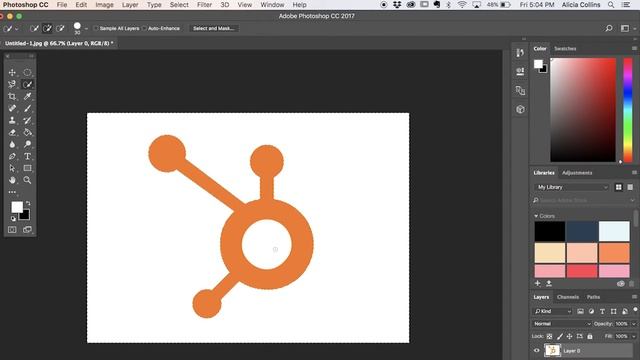640x360 pixels.
Task: Toggle lock image pixels brush icon
Action: click(560, 336)
